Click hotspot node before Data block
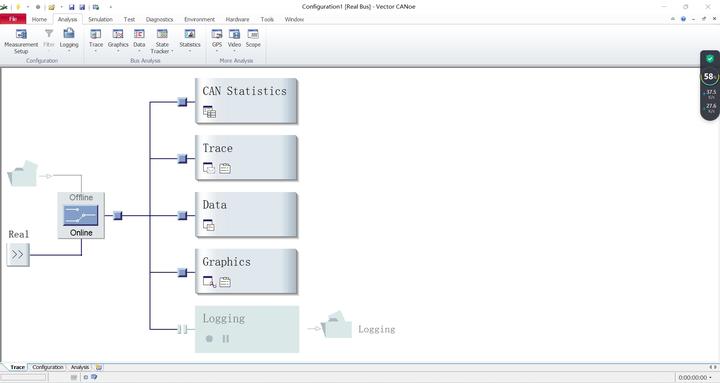Viewport: 720px width, 383px height. click(x=182, y=215)
